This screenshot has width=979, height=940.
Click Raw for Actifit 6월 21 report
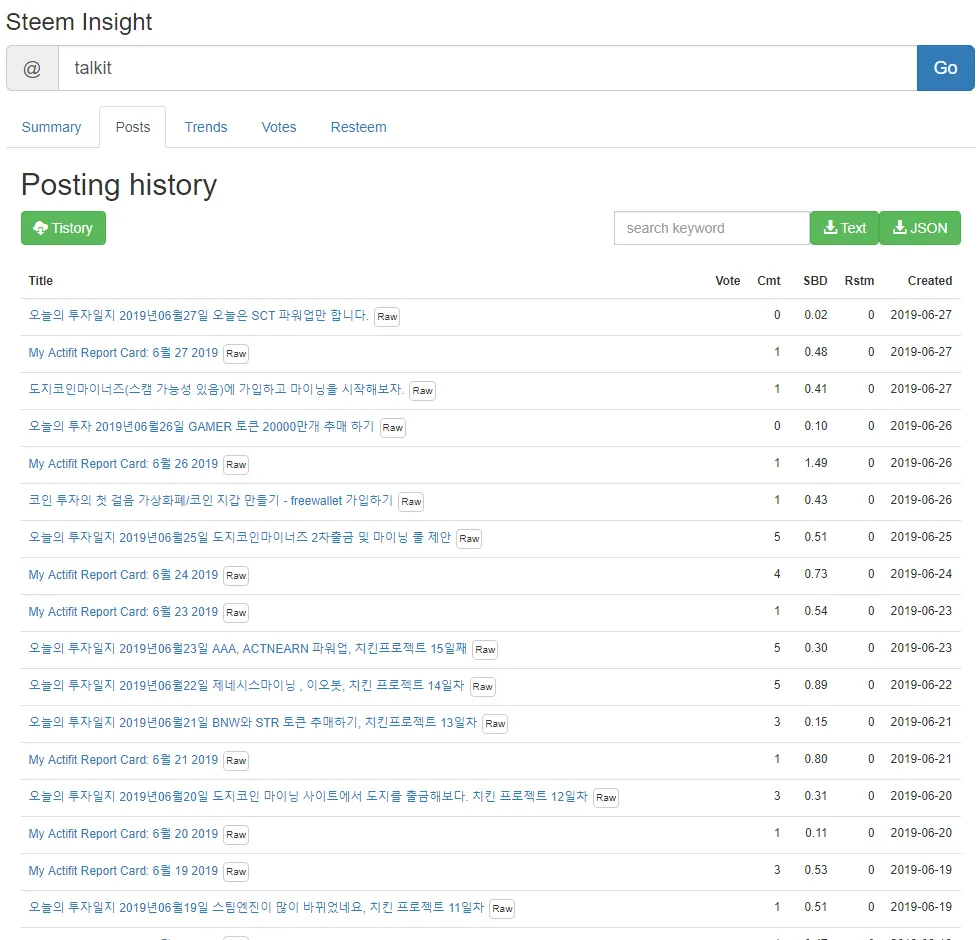pos(236,761)
